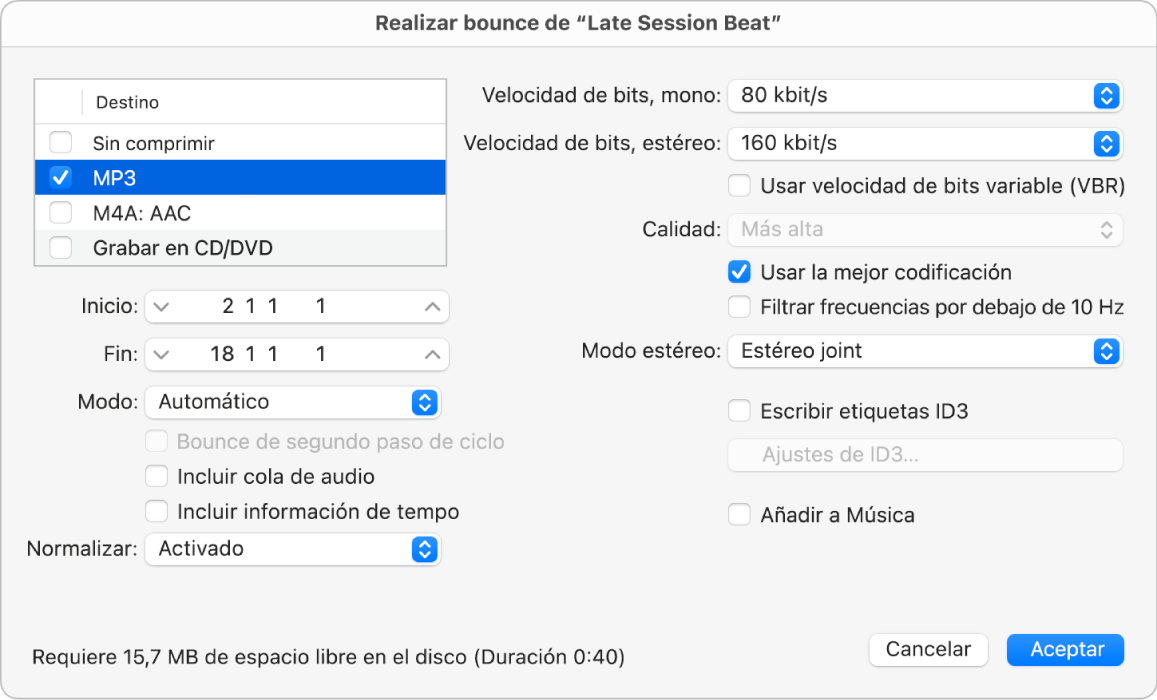Enable Usar velocidad de bits variable (VBR)
The height and width of the screenshot is (700, 1157).
coord(740,185)
